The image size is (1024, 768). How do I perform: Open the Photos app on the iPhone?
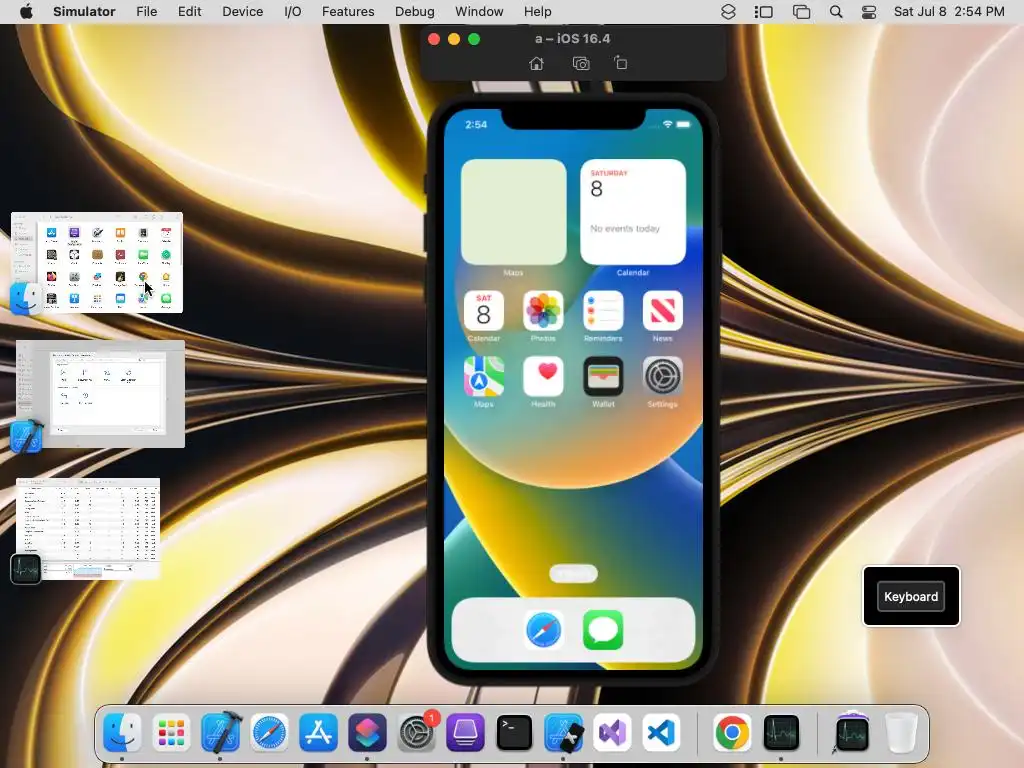(543, 310)
